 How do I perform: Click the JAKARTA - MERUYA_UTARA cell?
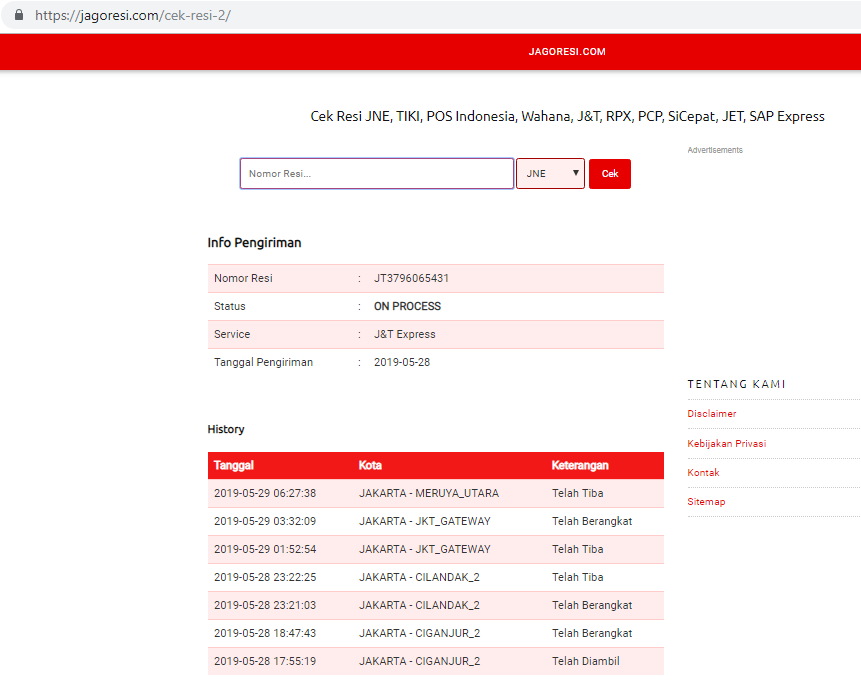click(x=429, y=493)
